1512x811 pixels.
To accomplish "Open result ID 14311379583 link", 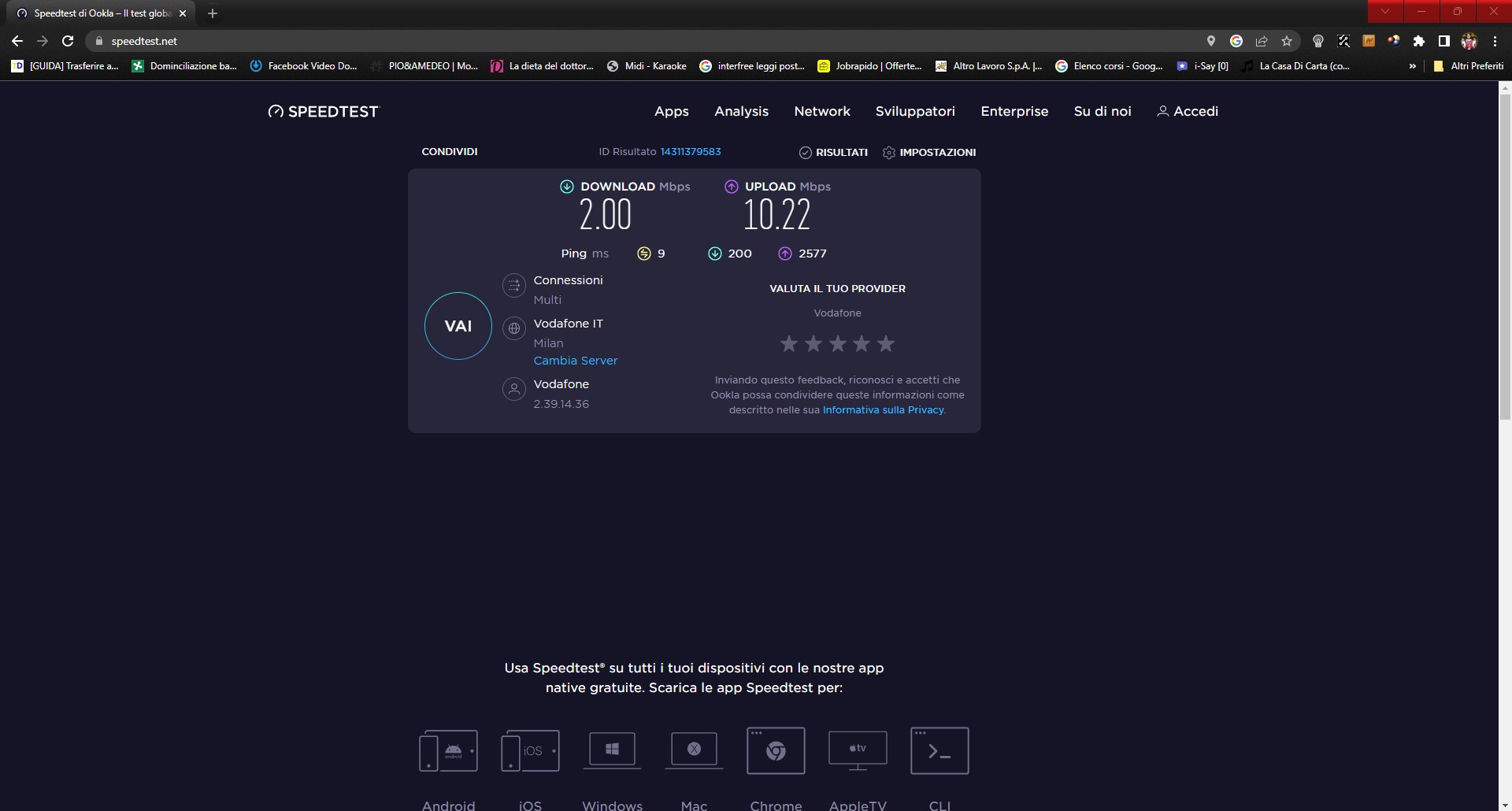I will 691,151.
